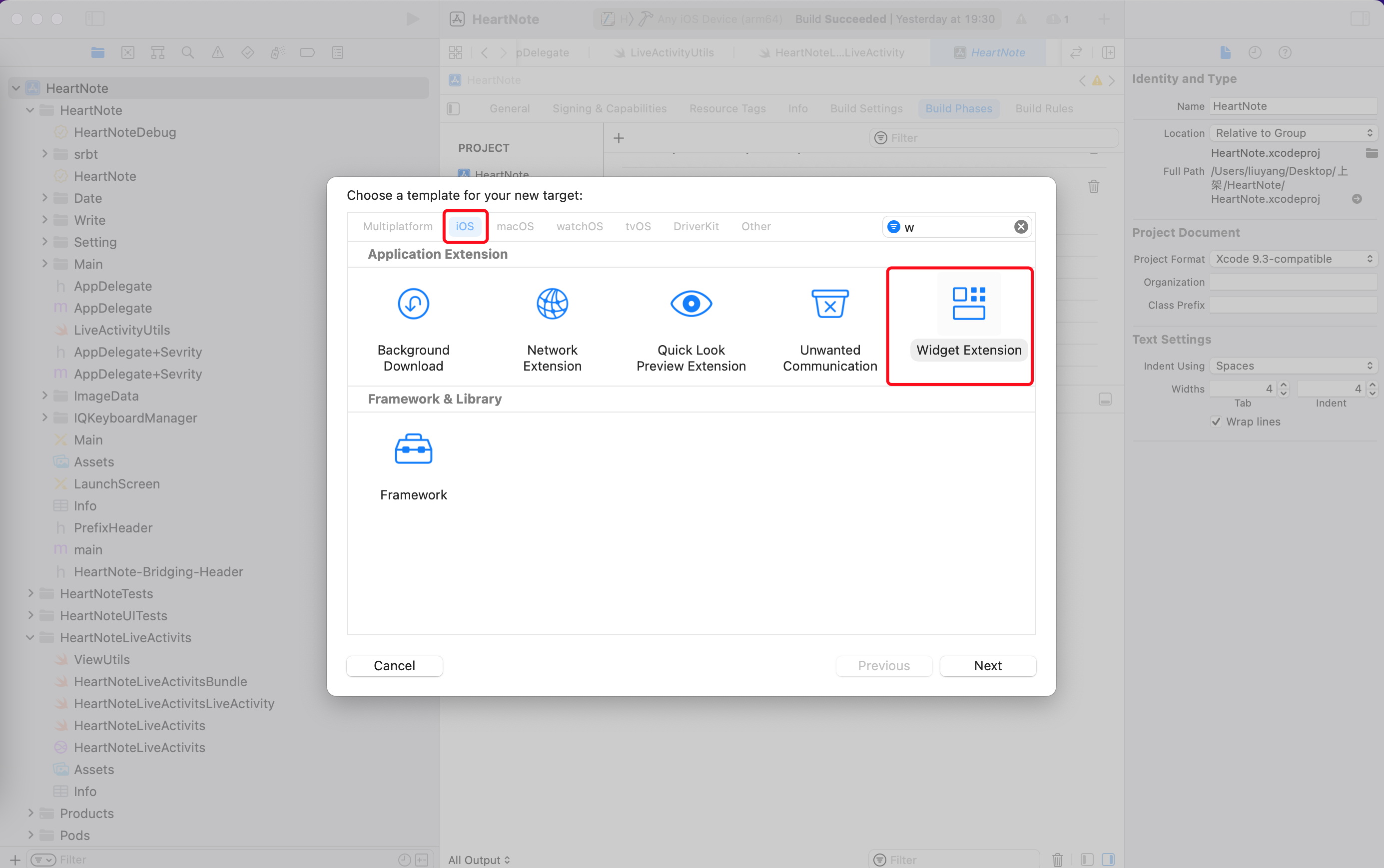The height and width of the screenshot is (868, 1384).
Task: Select LiveActivityUtils in the navigator
Action: (122, 330)
